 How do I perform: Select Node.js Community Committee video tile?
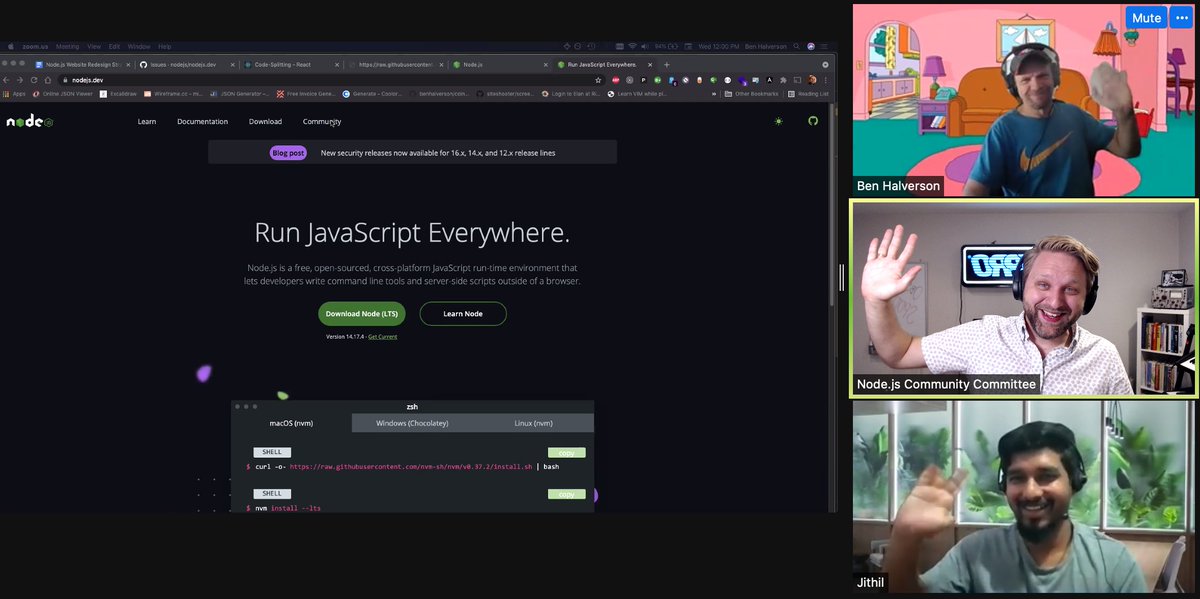(x=1023, y=298)
